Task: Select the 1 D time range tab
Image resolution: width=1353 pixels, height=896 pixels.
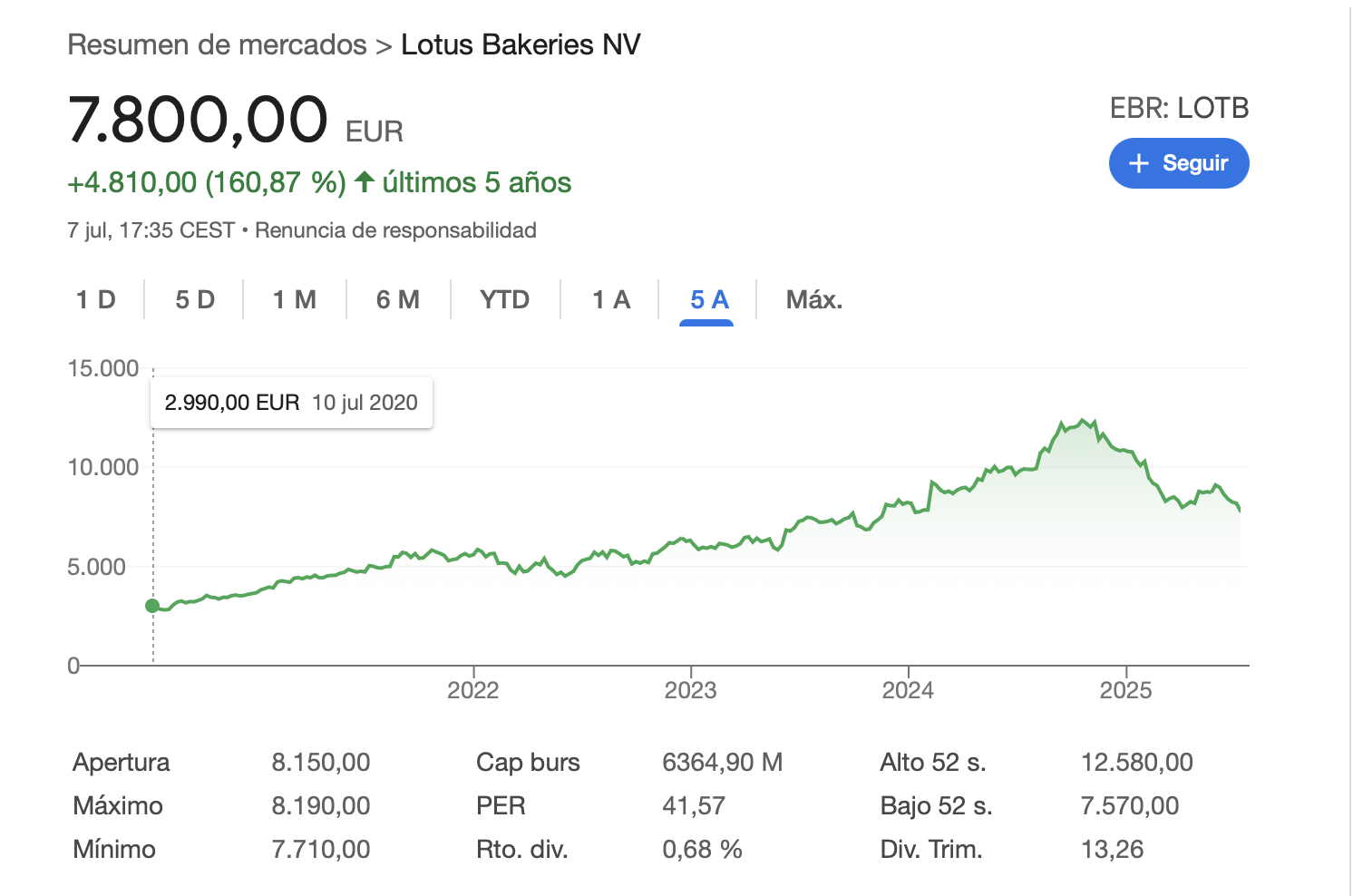Action: click(x=96, y=300)
